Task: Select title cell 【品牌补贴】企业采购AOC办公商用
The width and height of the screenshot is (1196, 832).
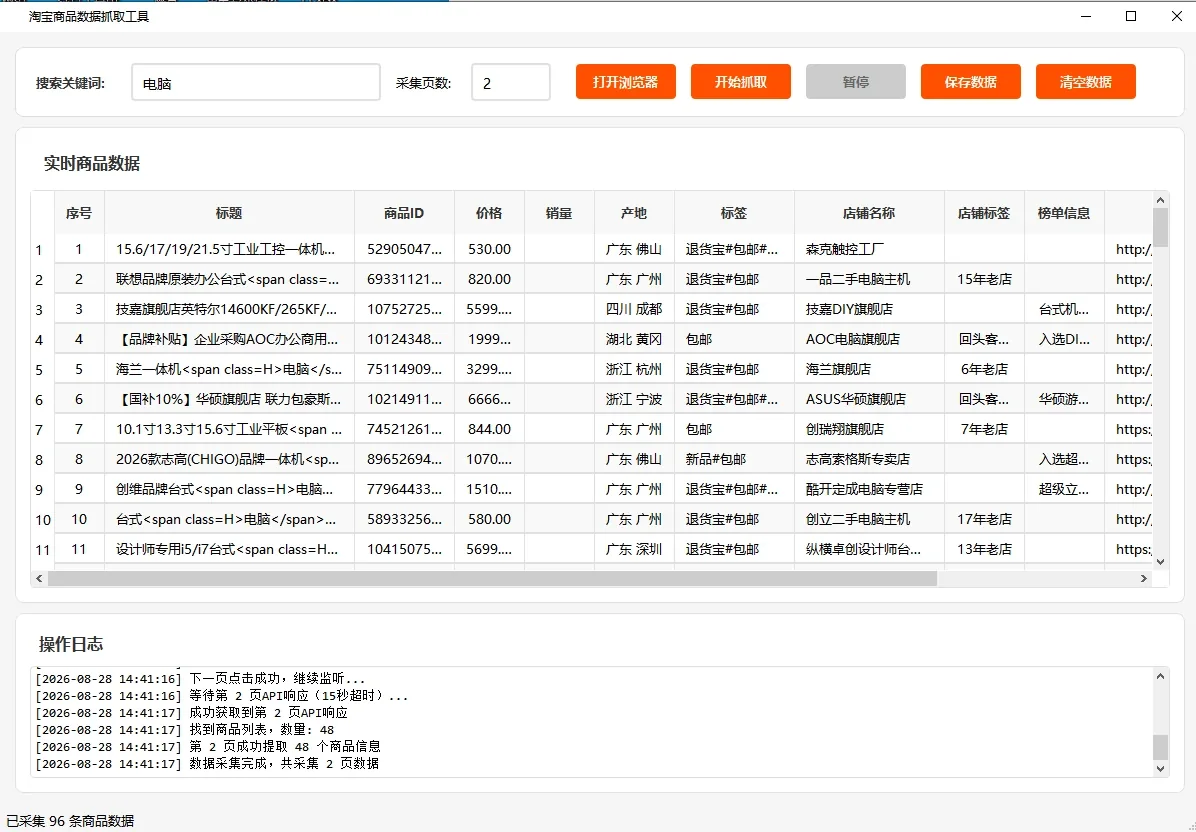Action: (x=230, y=339)
